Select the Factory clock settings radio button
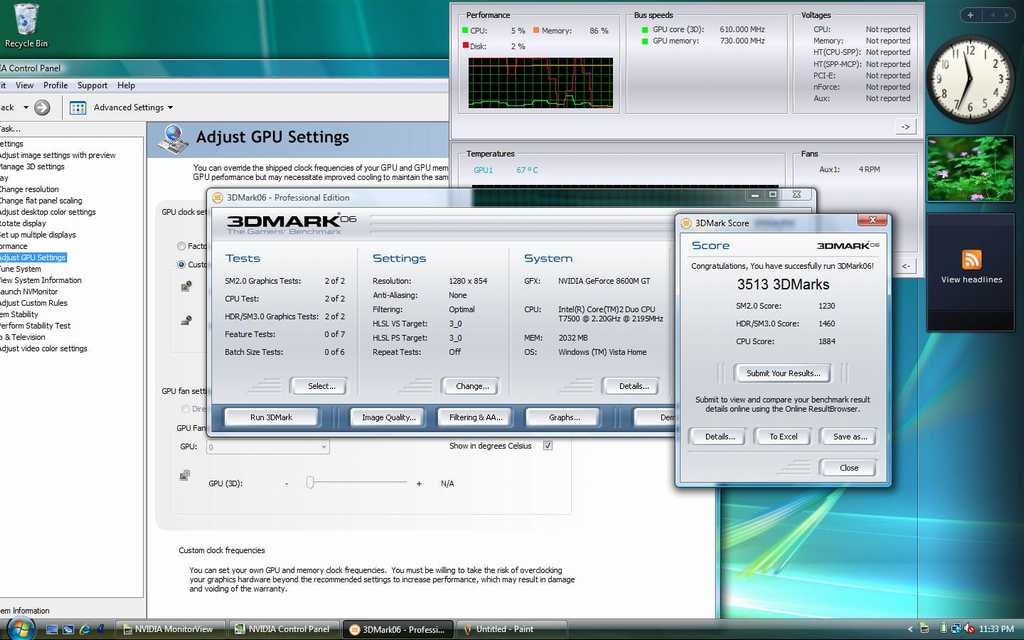Screen dimensions: 1024x640 click(182, 246)
